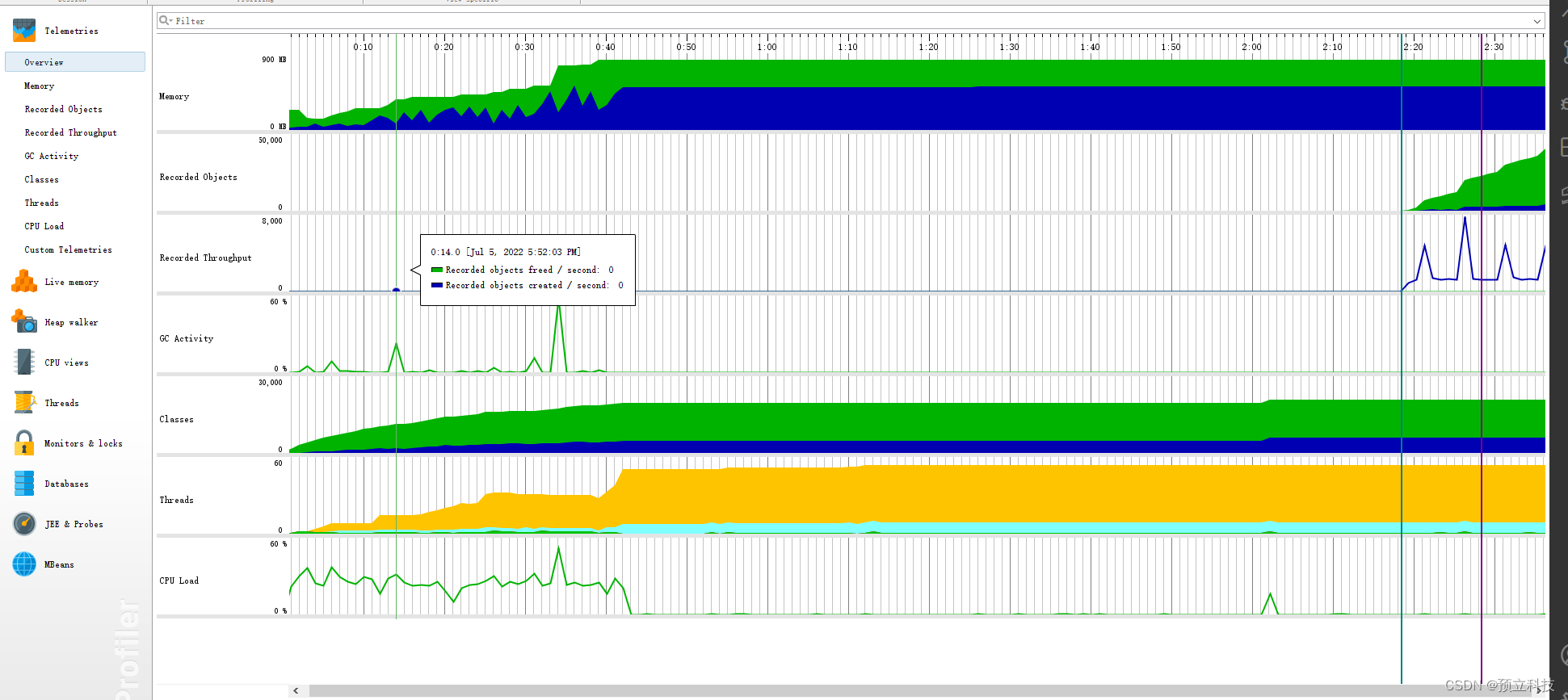The height and width of the screenshot is (700, 1568).
Task: Click the Threads graph row label
Action: tap(176, 500)
